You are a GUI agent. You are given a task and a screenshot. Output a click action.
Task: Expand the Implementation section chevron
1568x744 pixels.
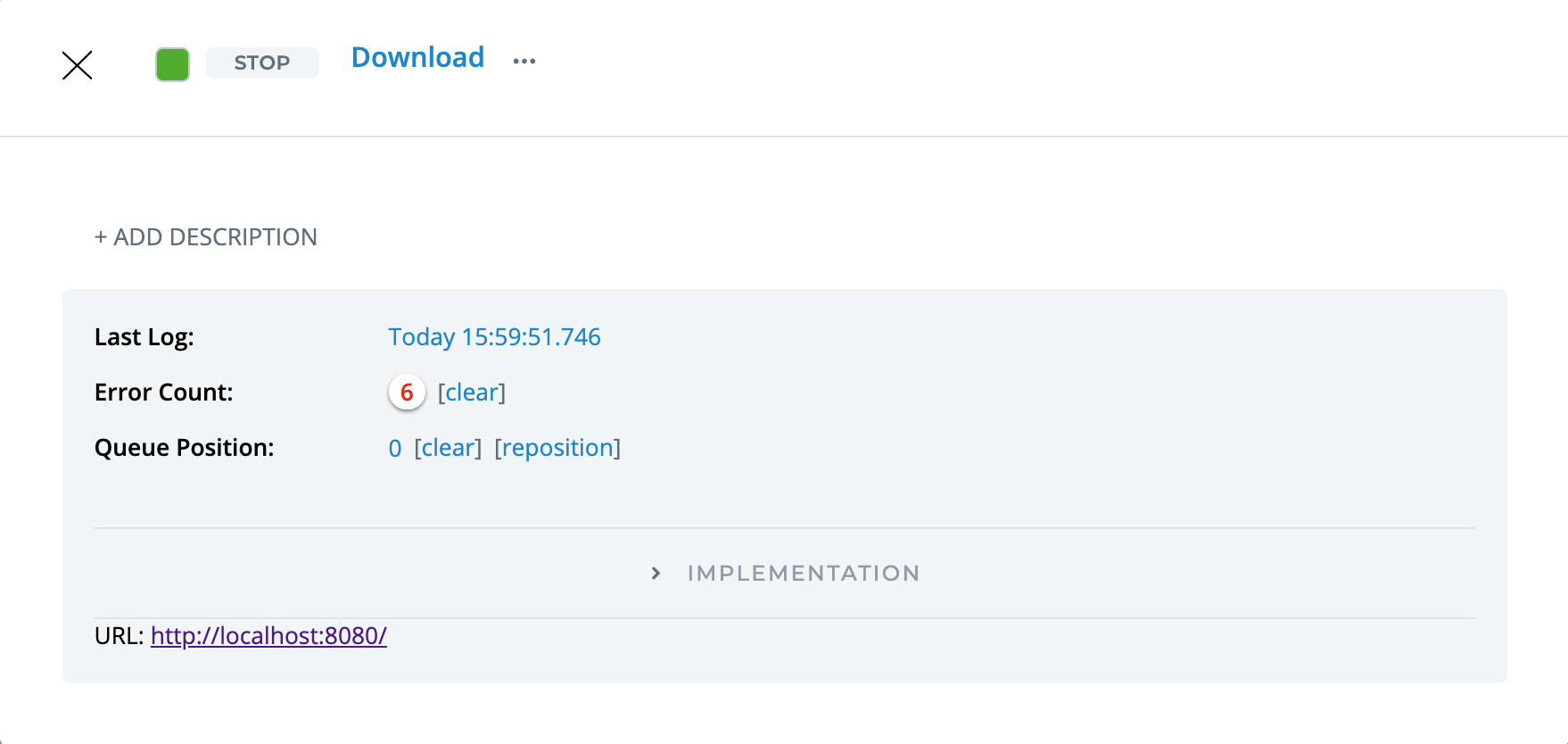(656, 573)
